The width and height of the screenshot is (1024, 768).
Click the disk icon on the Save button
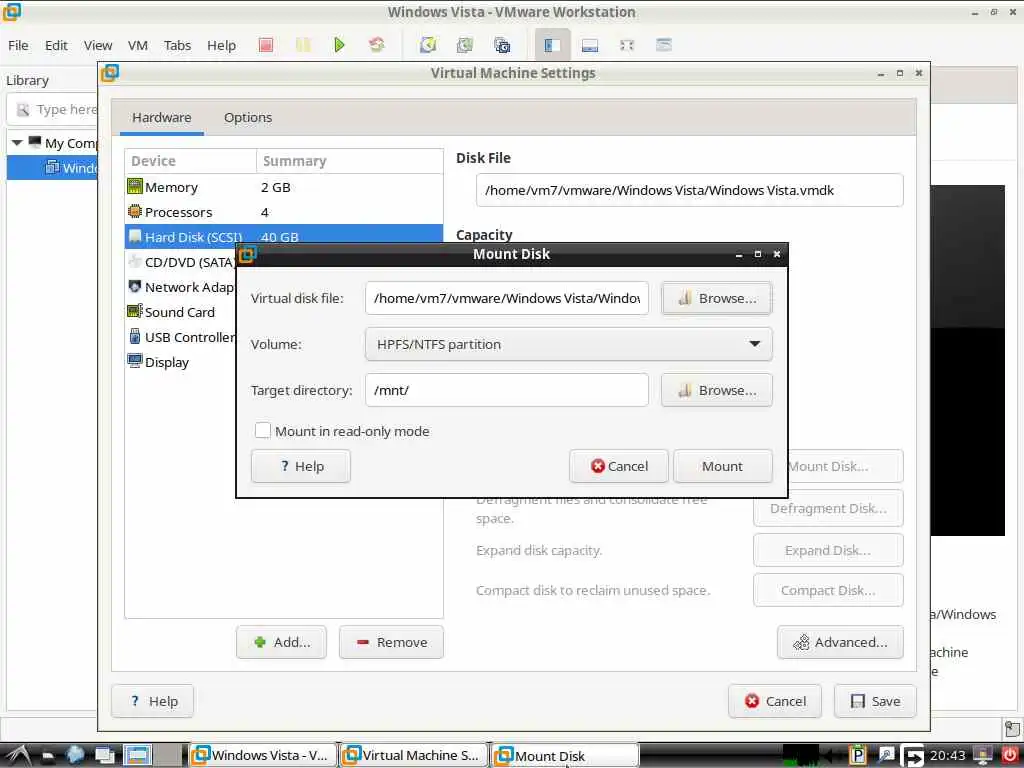(x=857, y=701)
